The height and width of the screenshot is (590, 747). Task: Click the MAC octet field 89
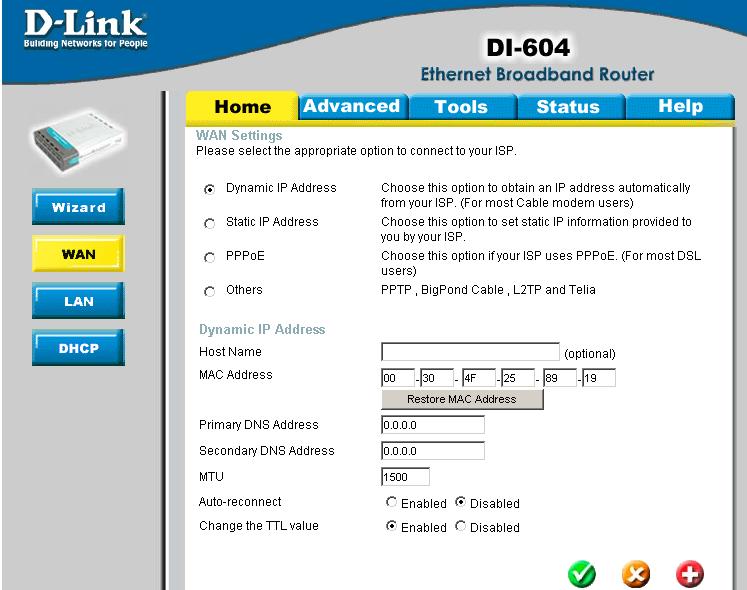560,377
